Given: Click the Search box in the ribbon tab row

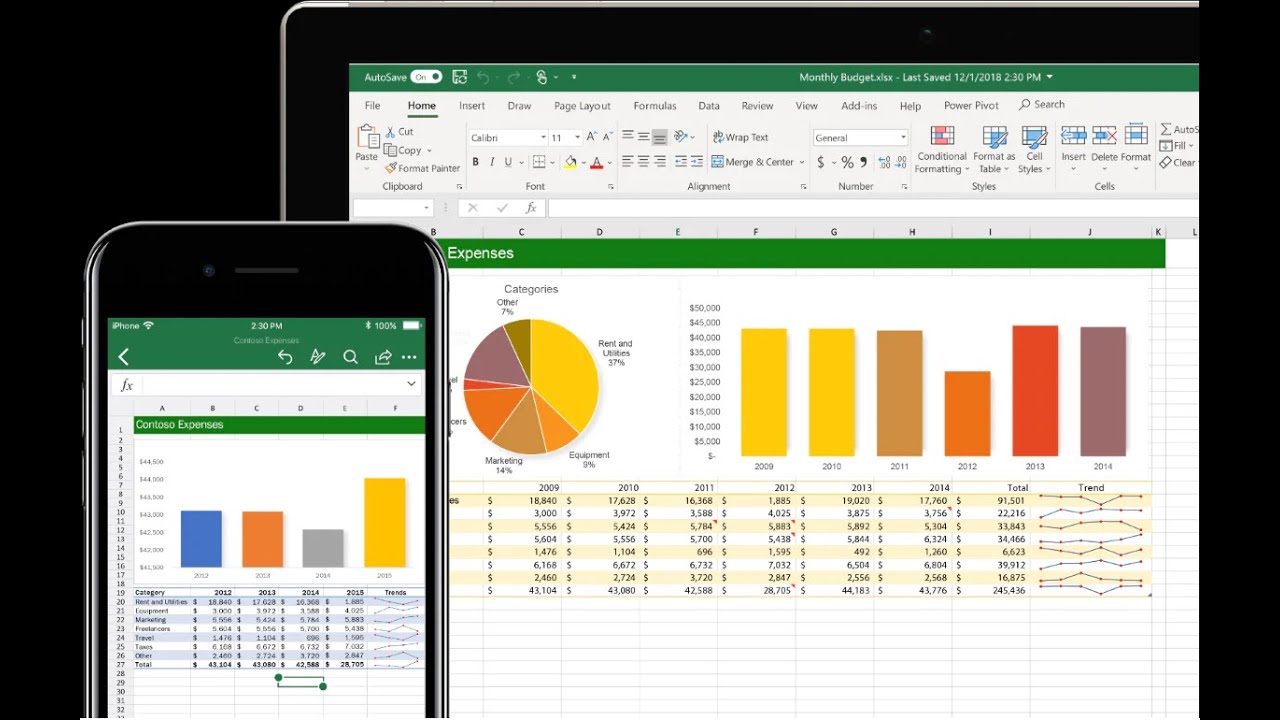Looking at the screenshot, I should click(1042, 105).
